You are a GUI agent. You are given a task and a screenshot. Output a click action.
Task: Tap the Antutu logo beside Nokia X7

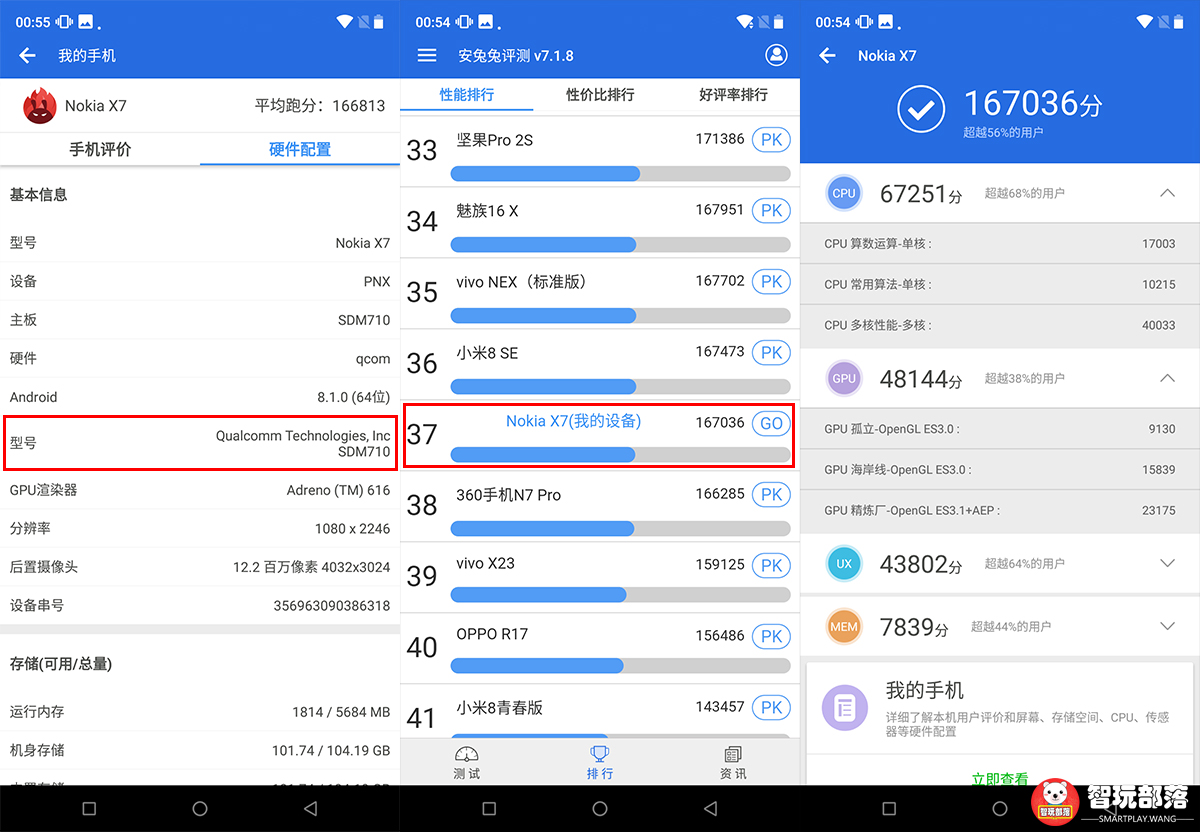coord(40,106)
